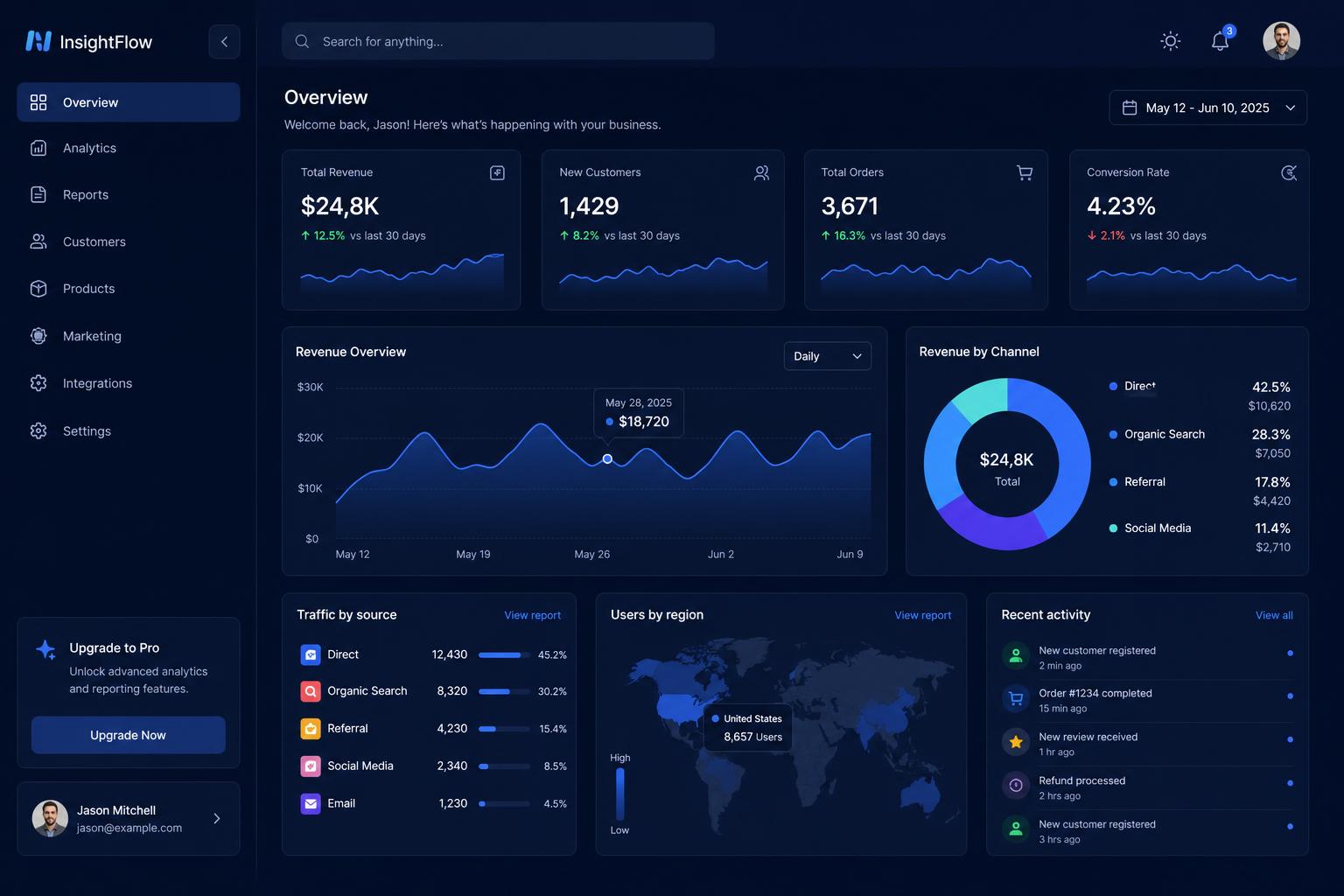Click the InsightFlow logo icon
This screenshot has width=1344, height=896.
click(x=38, y=41)
